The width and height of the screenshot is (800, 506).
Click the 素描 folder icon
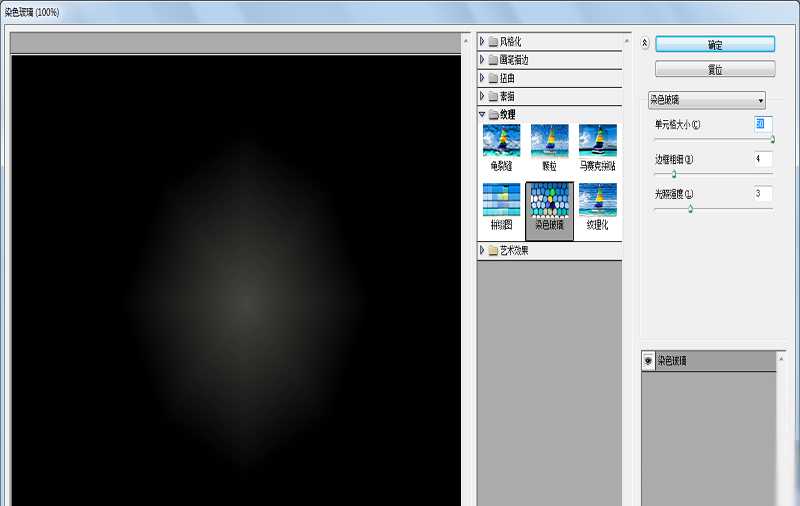493,96
